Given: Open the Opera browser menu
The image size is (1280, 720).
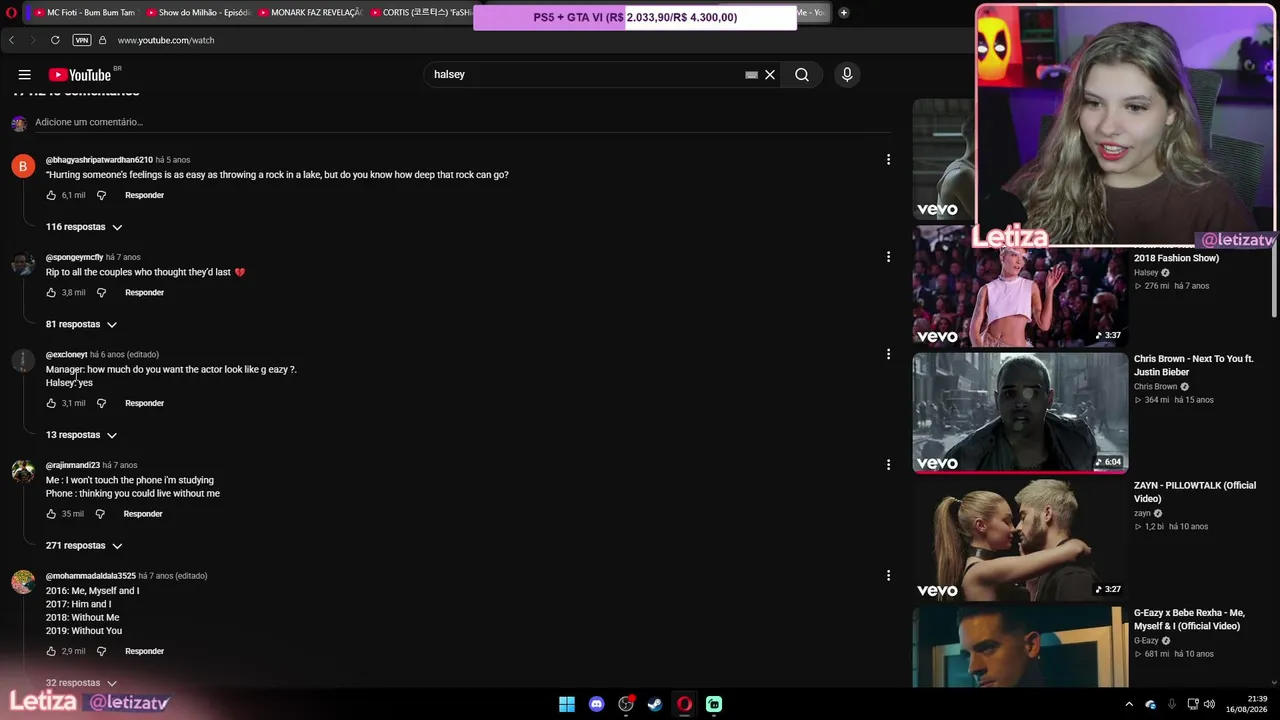Looking at the screenshot, I should pyautogui.click(x=11, y=13).
